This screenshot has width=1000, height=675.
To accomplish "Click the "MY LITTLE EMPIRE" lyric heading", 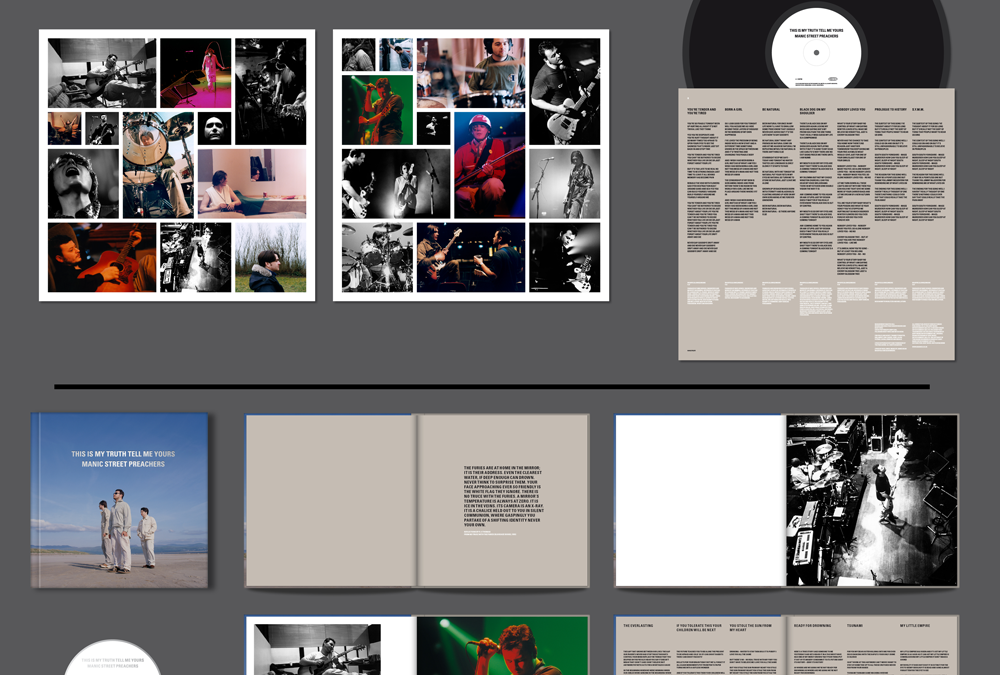I will click(915, 626).
